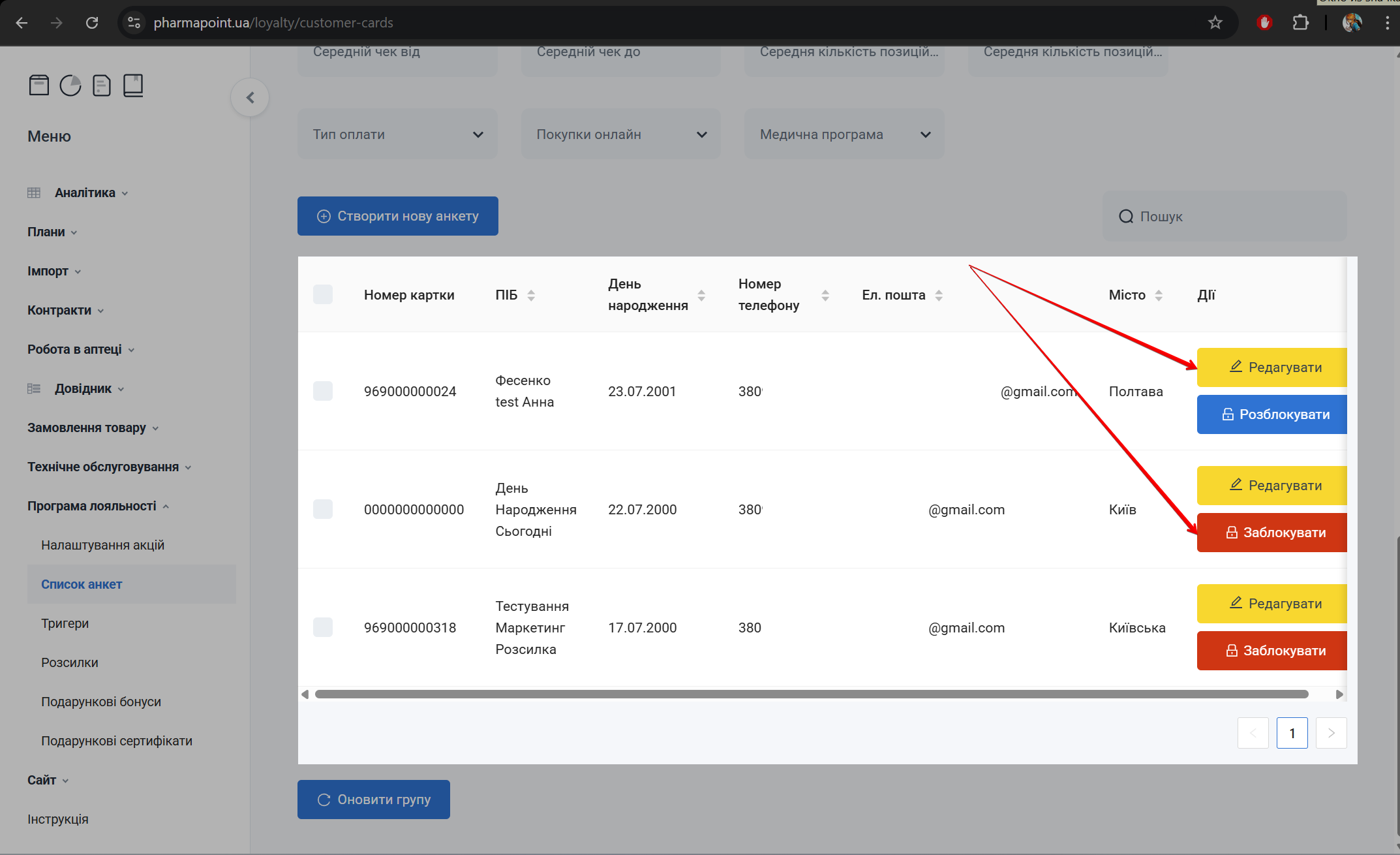Image resolution: width=1400 pixels, height=855 pixels.
Task: Select the row for card 0000000000000
Action: pos(323,509)
